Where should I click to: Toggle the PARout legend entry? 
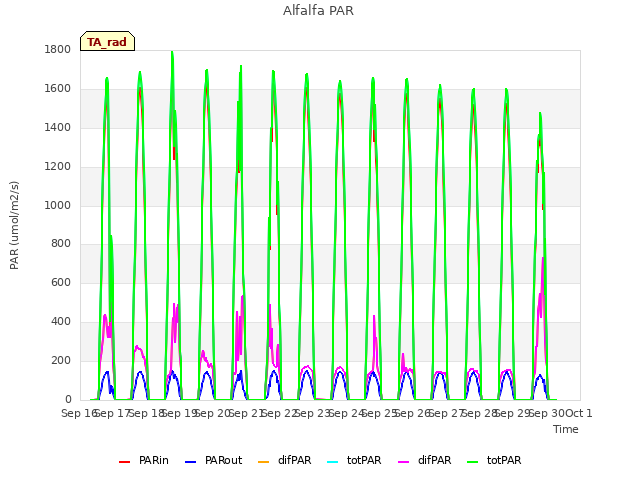click(213, 460)
